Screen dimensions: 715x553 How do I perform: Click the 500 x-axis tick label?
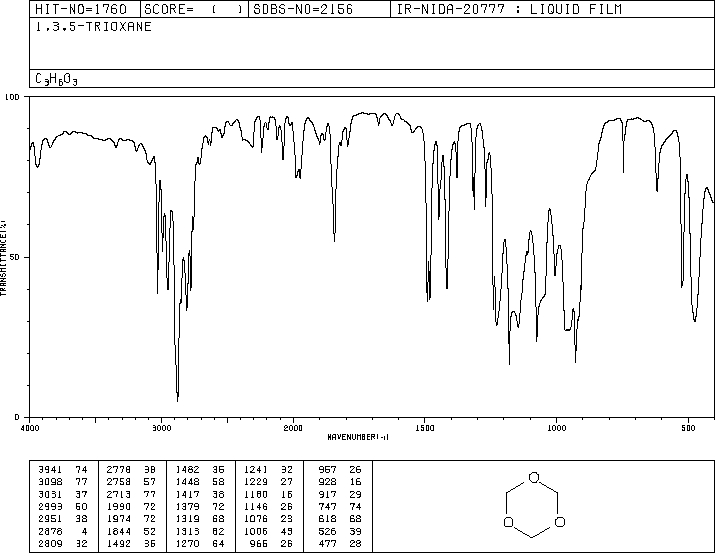coord(688,428)
